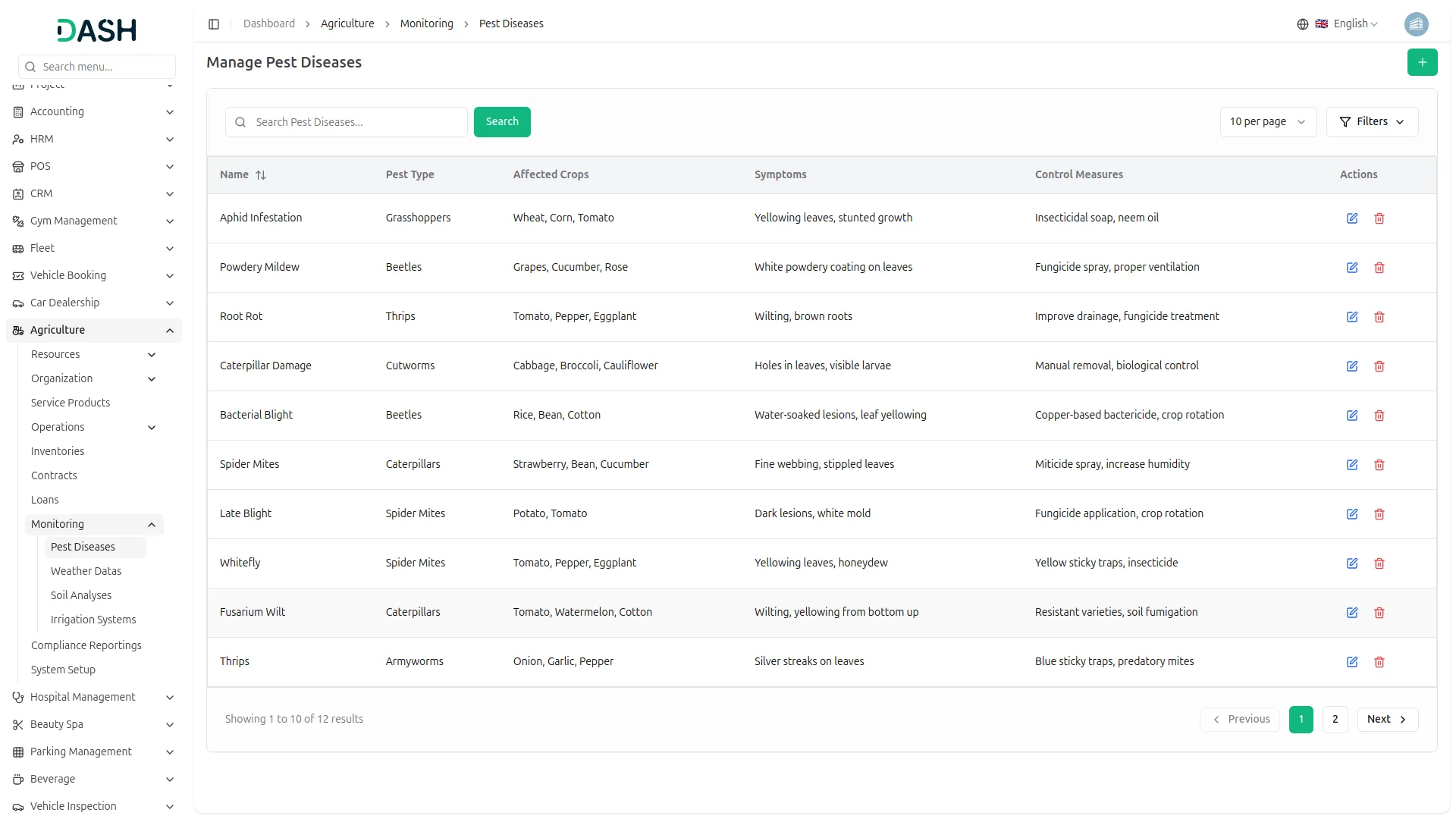Sort table by Name column arrows
Screen dimensions: 1456x819
261,175
